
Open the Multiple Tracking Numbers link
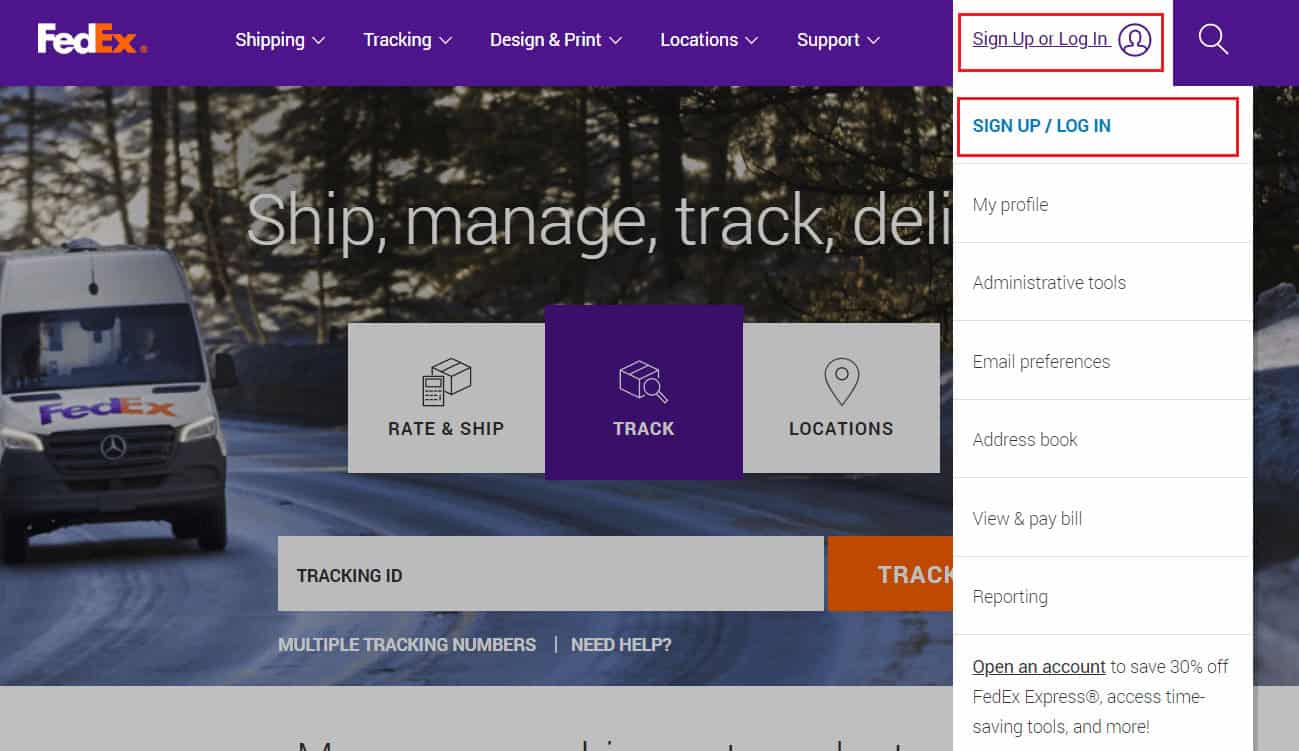407,645
